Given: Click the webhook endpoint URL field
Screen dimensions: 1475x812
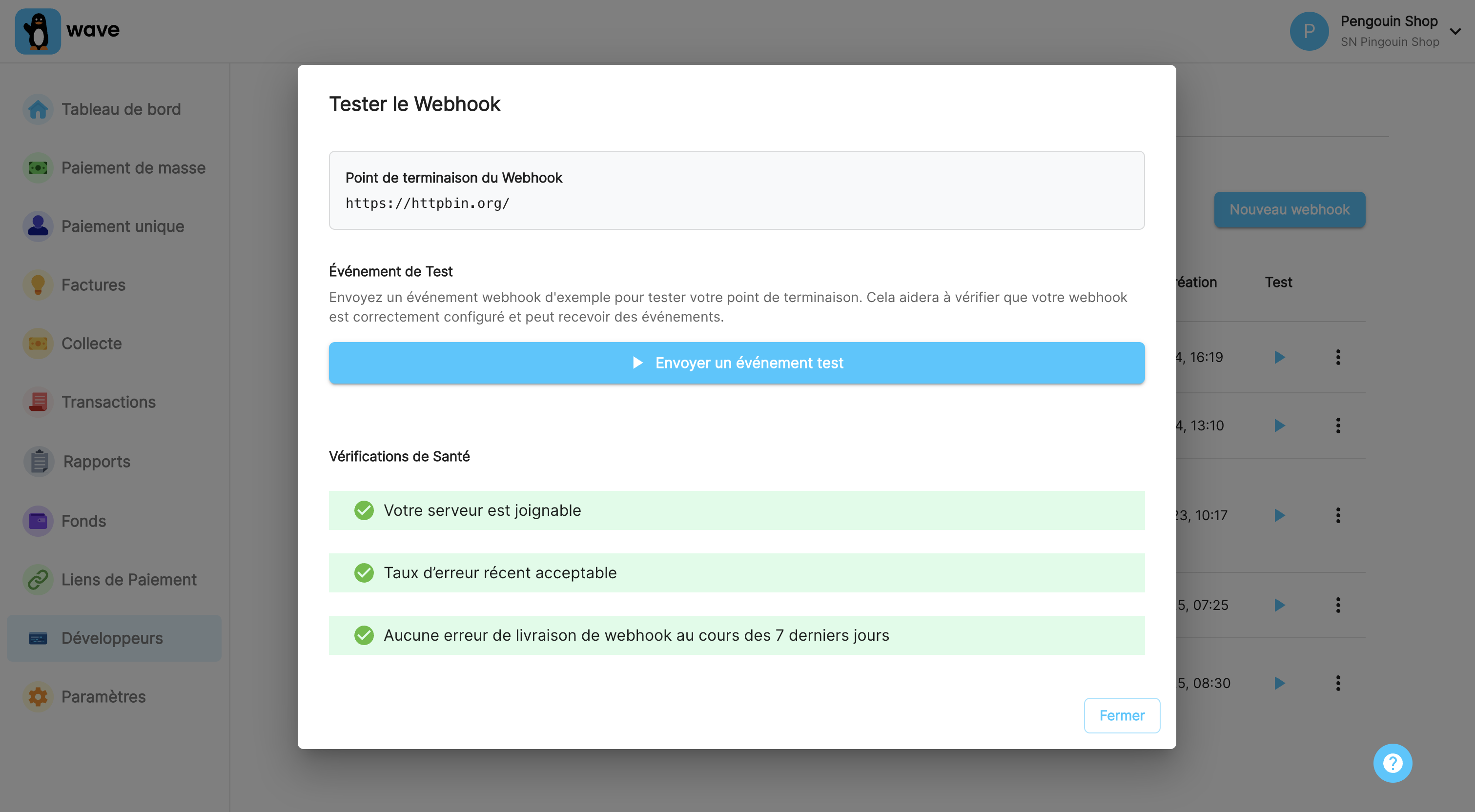Looking at the screenshot, I should pyautogui.click(x=737, y=190).
